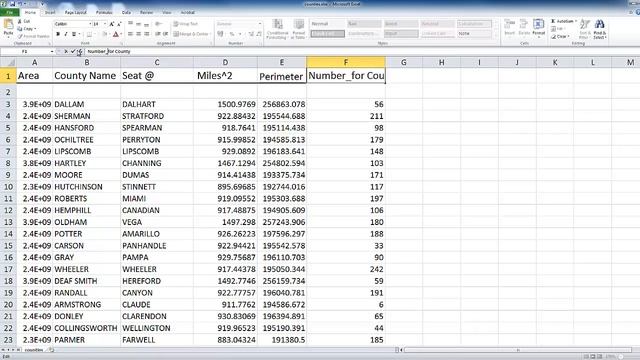This screenshot has height=360, width=640.
Task: Increase the indent level
Action: [165, 34]
